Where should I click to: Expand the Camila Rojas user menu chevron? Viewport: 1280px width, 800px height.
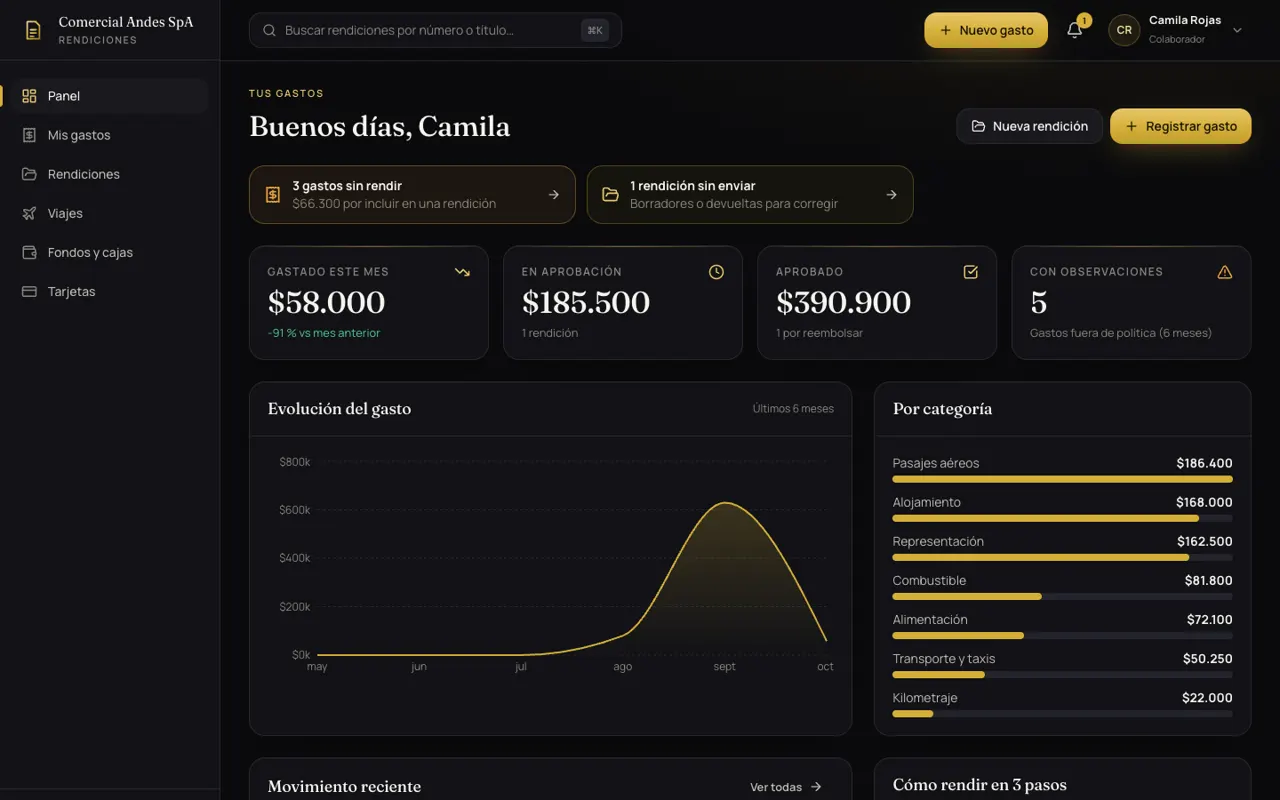[x=1237, y=30]
